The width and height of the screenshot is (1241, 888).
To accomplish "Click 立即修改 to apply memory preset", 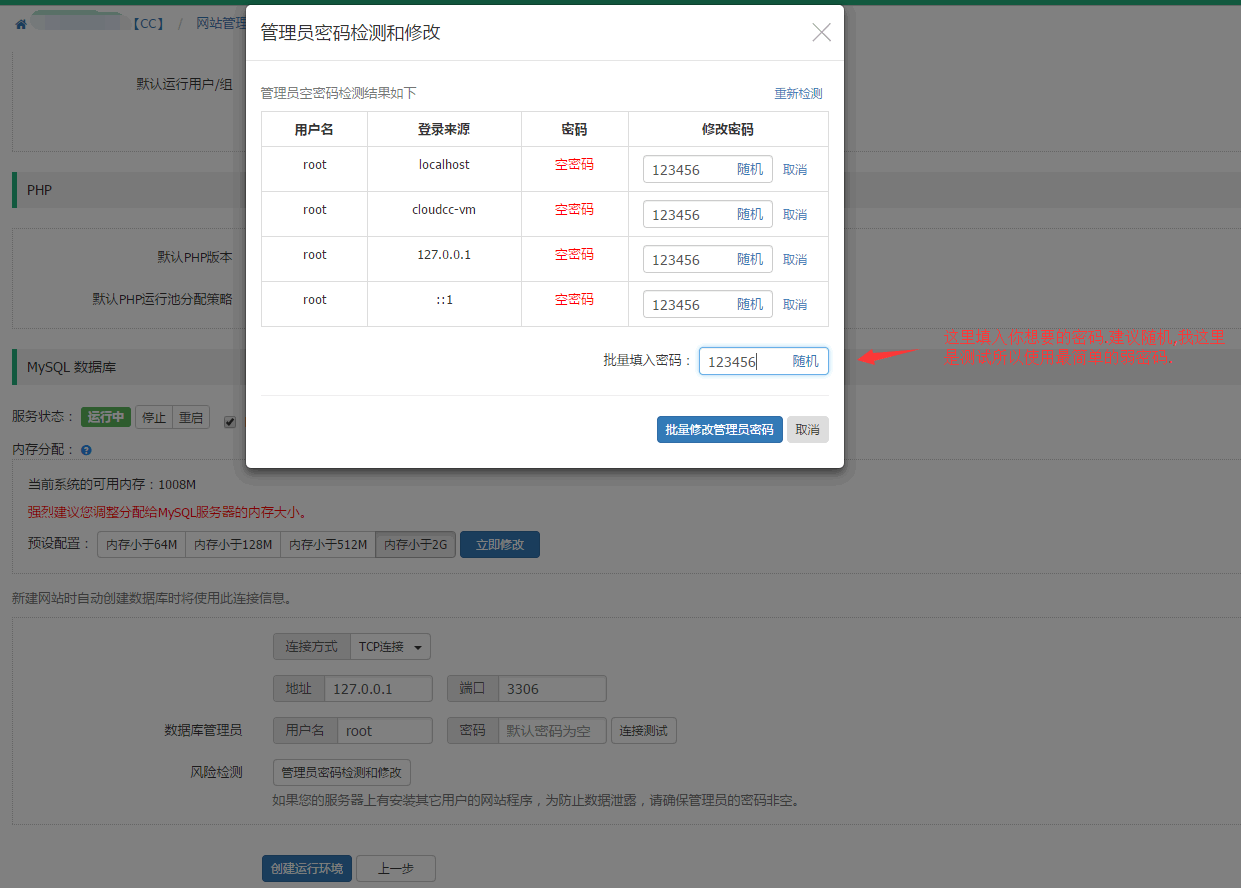I will click(x=499, y=545).
